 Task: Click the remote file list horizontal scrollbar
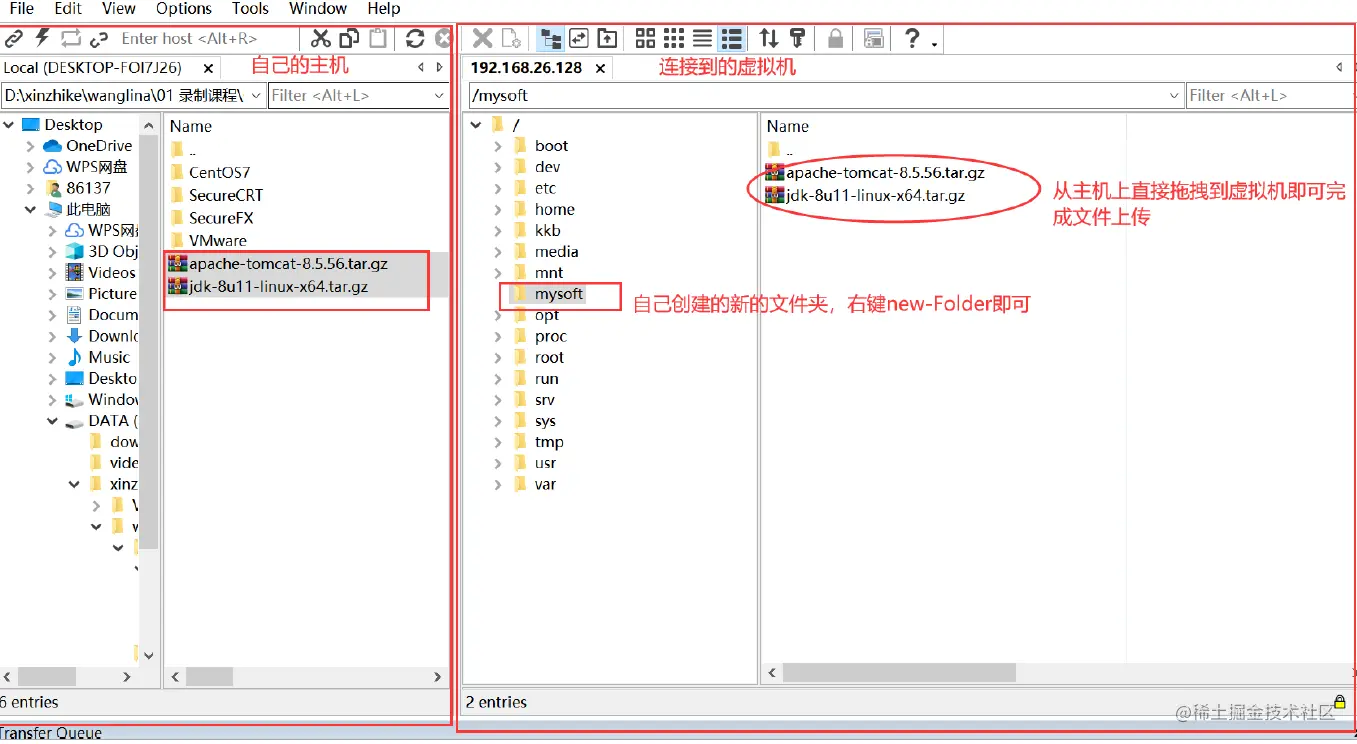coord(899,674)
